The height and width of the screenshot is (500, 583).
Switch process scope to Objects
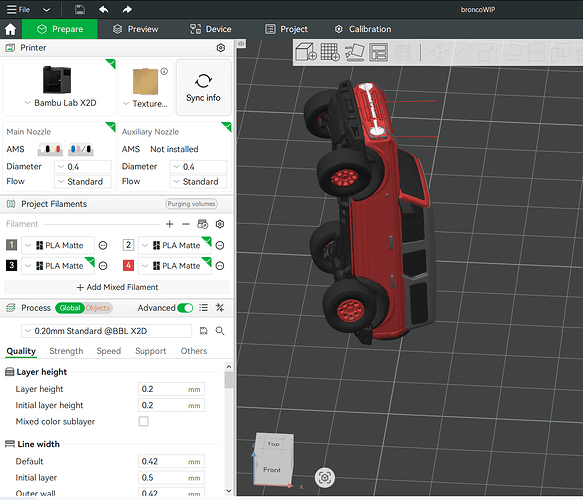click(98, 308)
